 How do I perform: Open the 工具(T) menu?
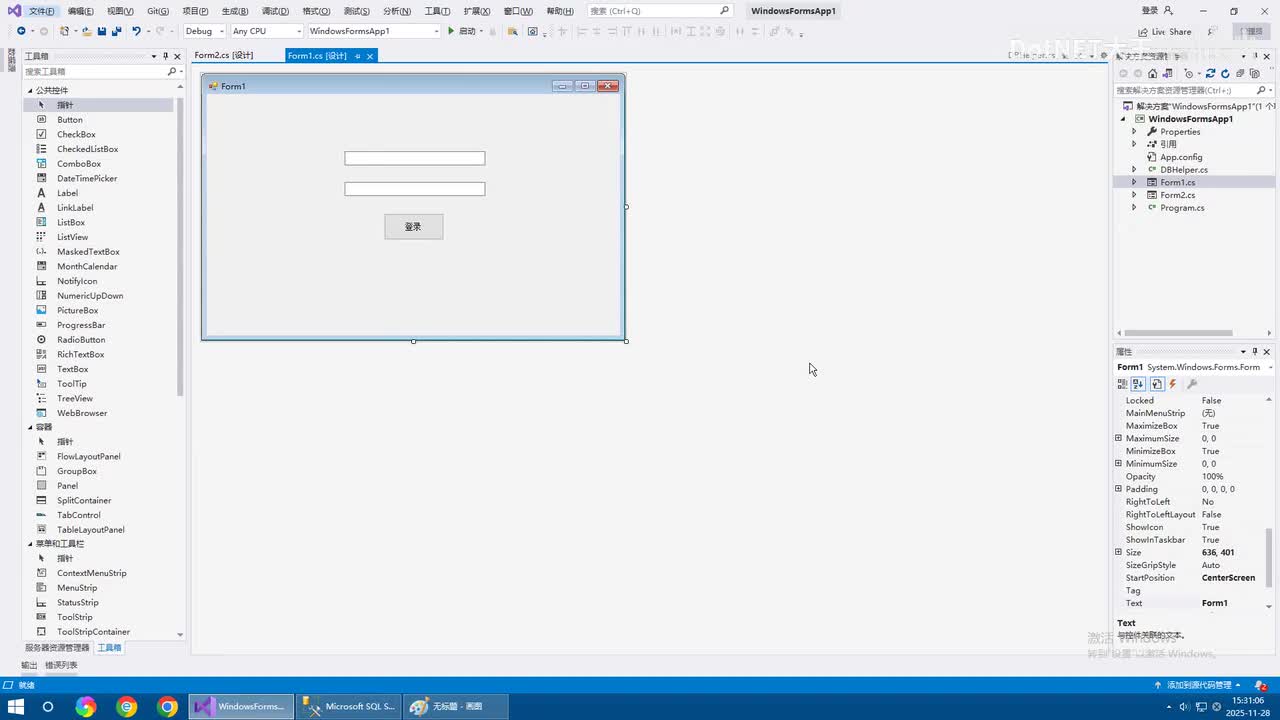click(437, 11)
